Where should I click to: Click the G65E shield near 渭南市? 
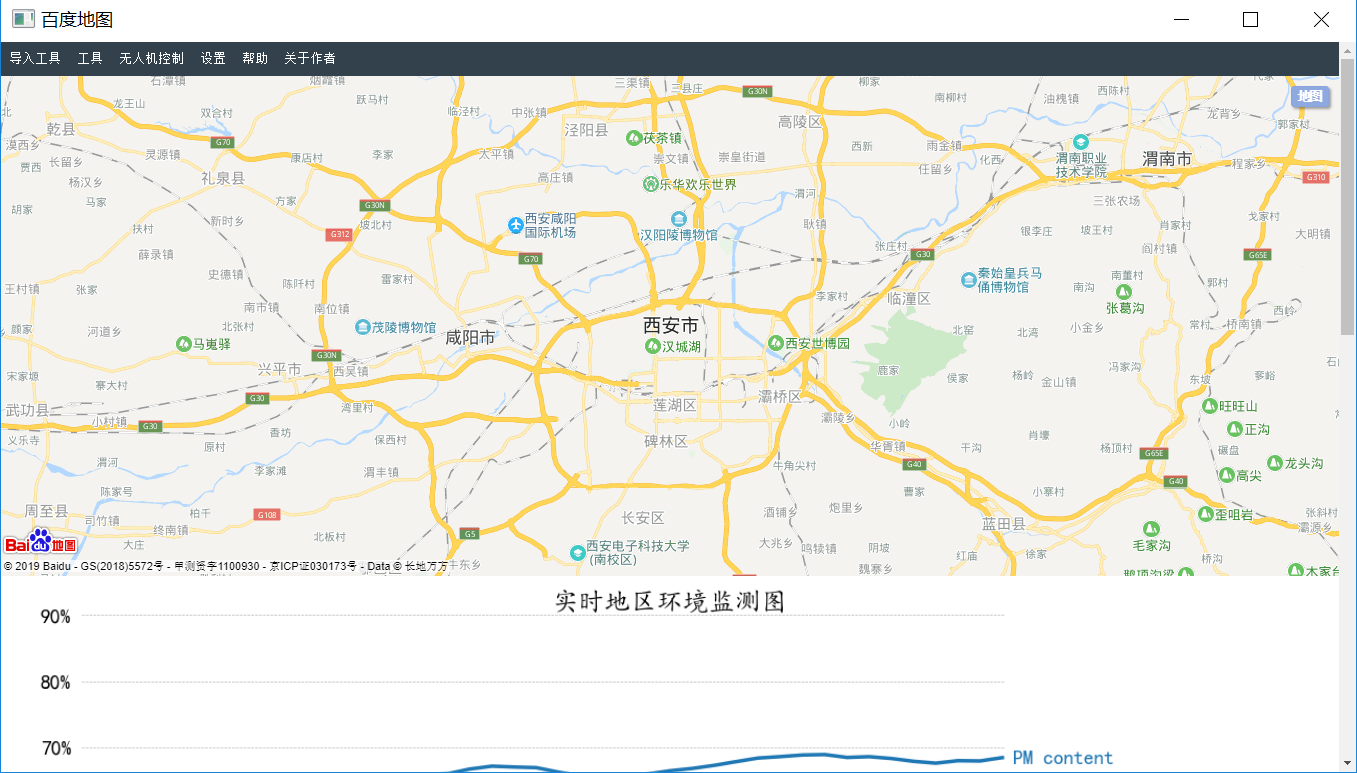point(1258,255)
